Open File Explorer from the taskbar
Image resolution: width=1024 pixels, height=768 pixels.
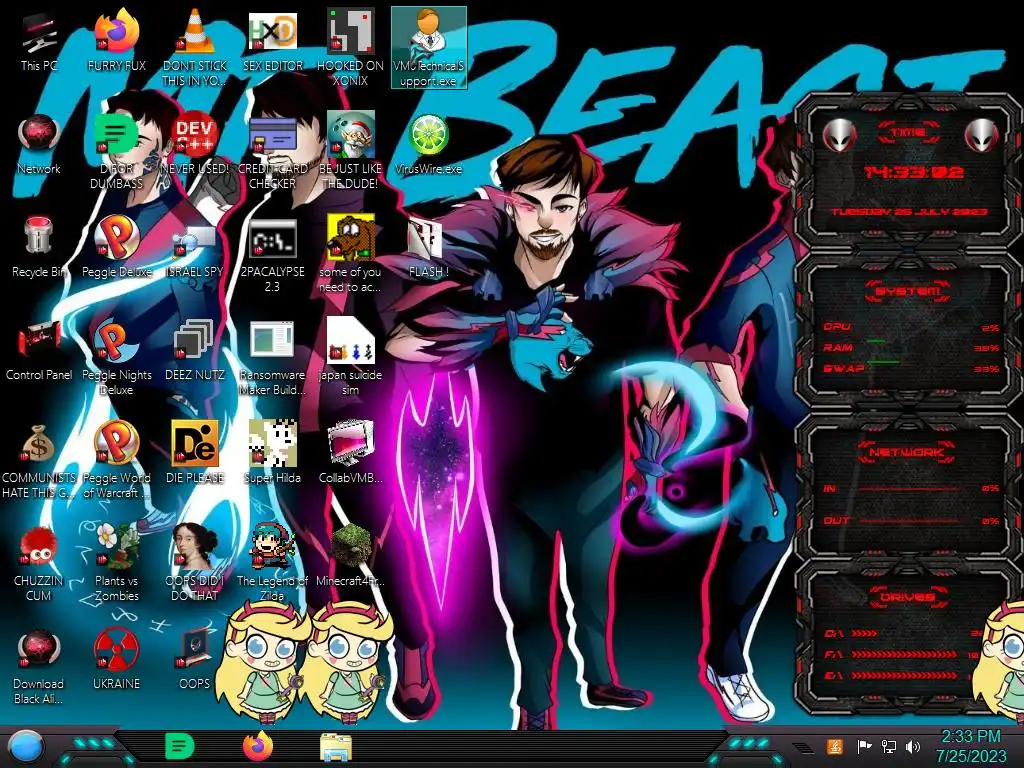pyautogui.click(x=336, y=747)
